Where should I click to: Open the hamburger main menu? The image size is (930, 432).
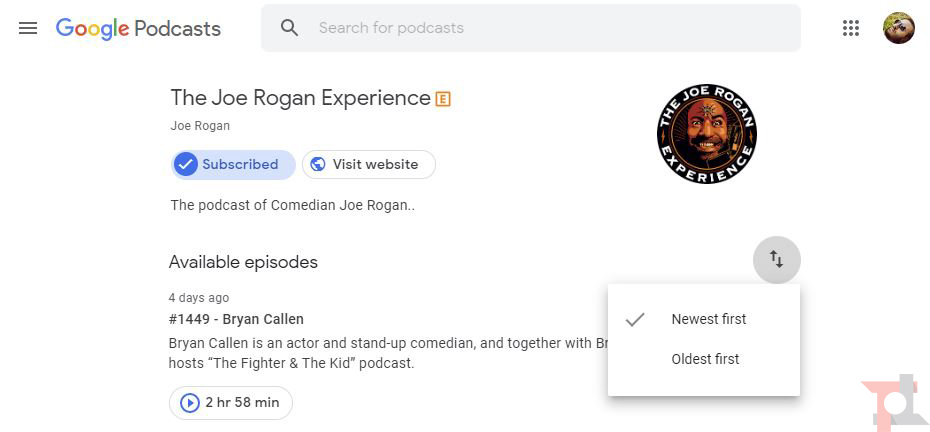pyautogui.click(x=28, y=28)
